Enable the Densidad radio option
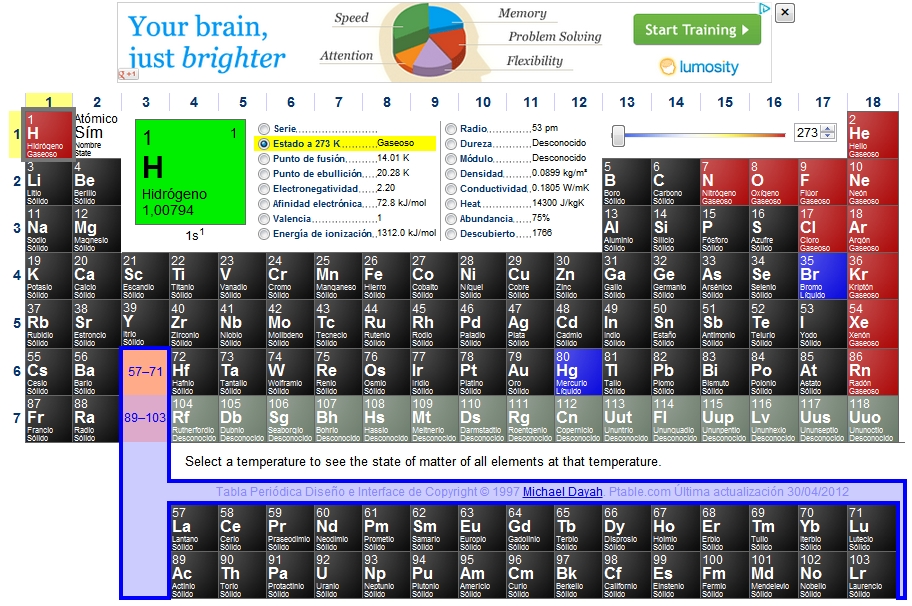912x606 pixels. pyautogui.click(x=451, y=173)
